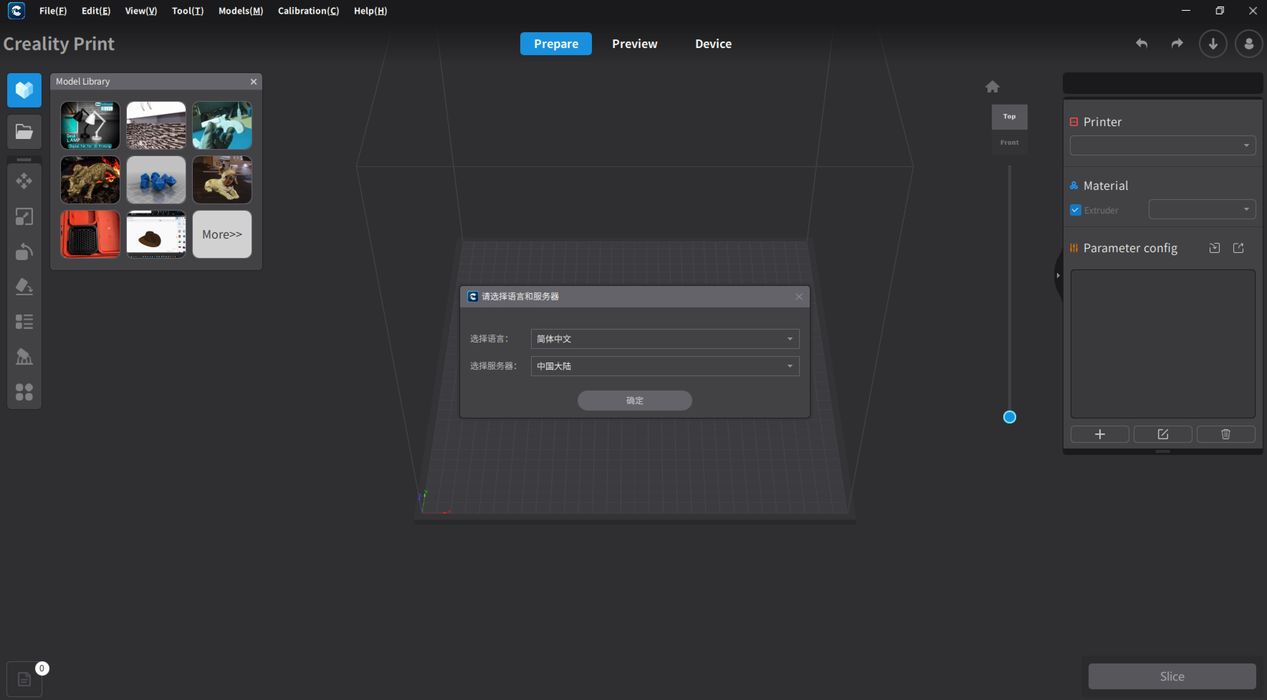Image resolution: width=1267 pixels, height=700 pixels.
Task: Select the Scale tool in left toolbar
Action: click(x=24, y=216)
